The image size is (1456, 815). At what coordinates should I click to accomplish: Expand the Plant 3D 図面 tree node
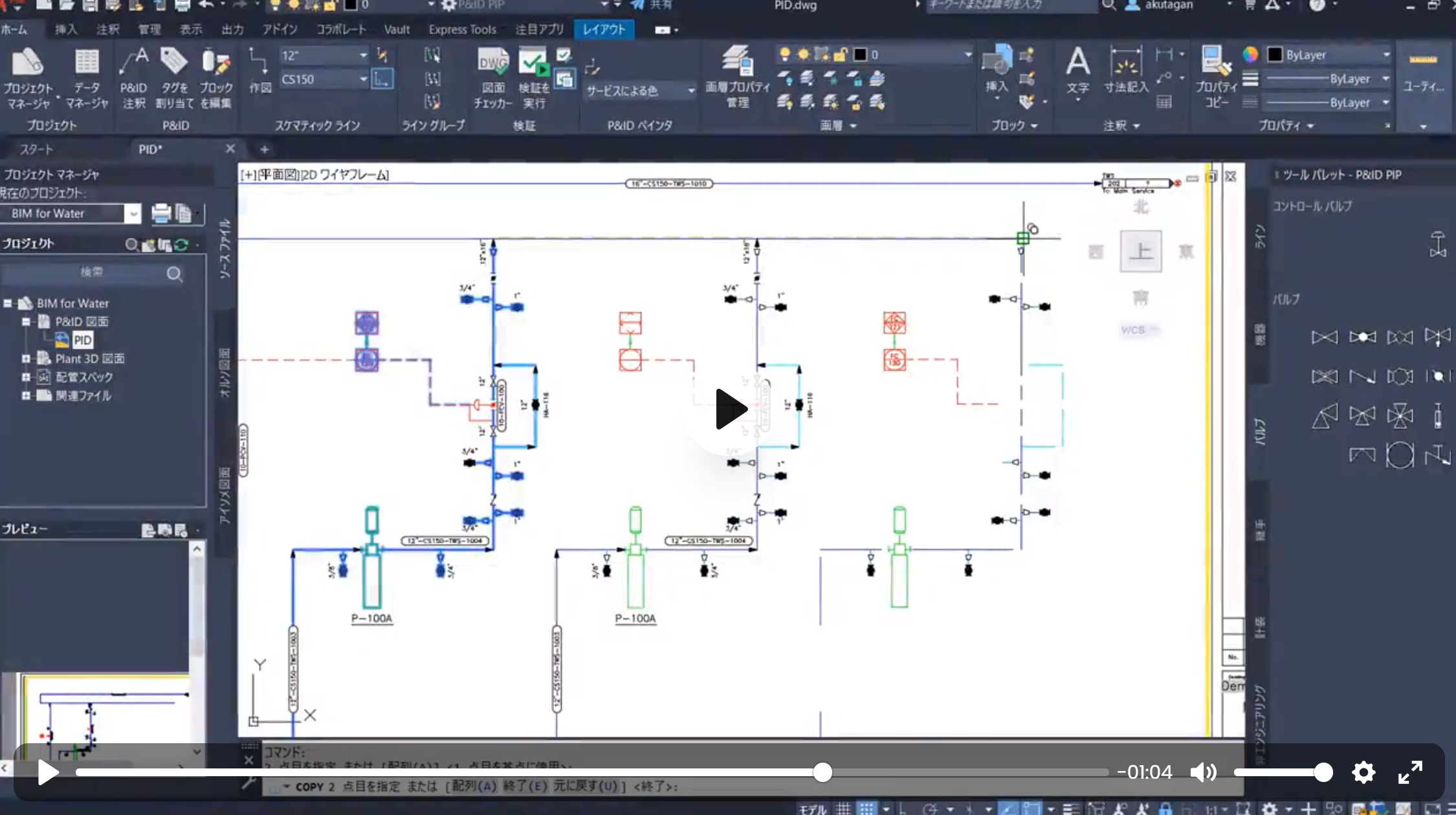(25, 358)
